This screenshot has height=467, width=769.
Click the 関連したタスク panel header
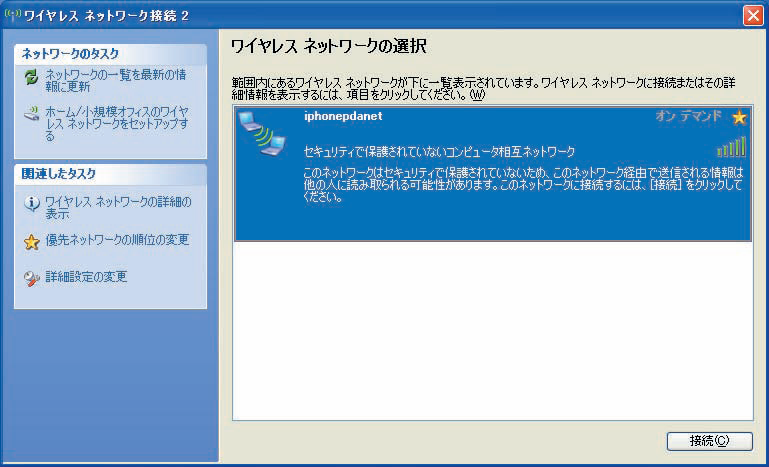110,174
